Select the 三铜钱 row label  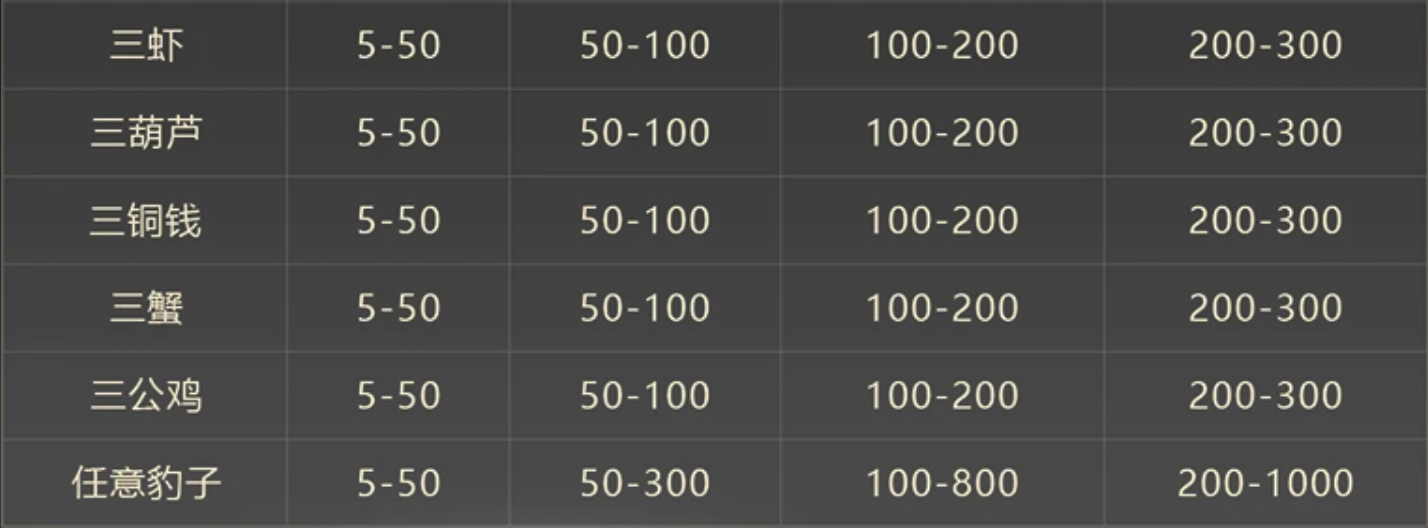(147, 220)
